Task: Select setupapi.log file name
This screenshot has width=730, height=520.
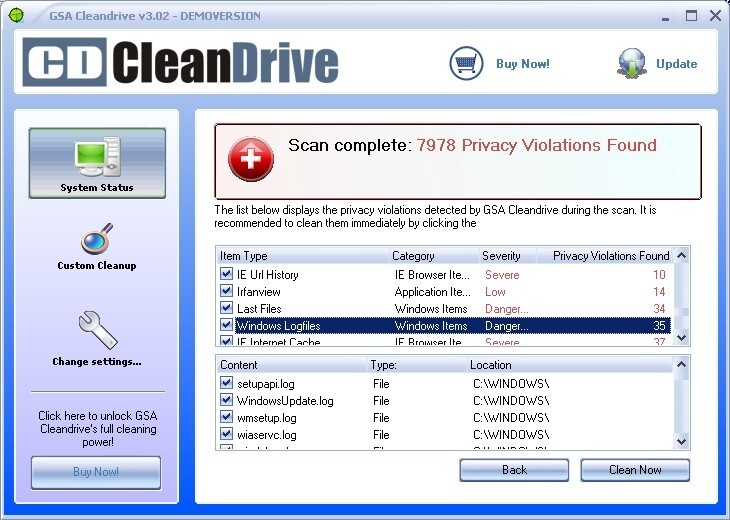Action: click(266, 384)
